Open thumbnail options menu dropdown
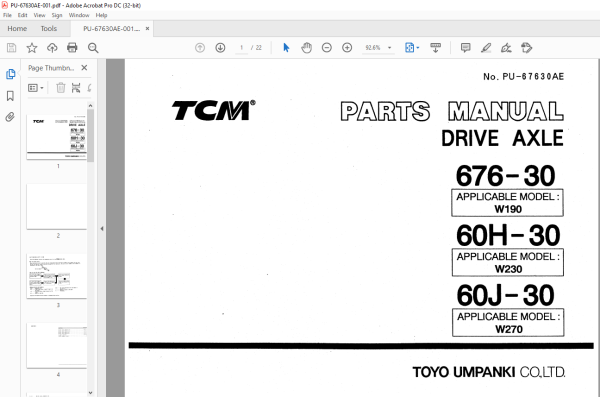This screenshot has width=600, height=397. point(36,88)
